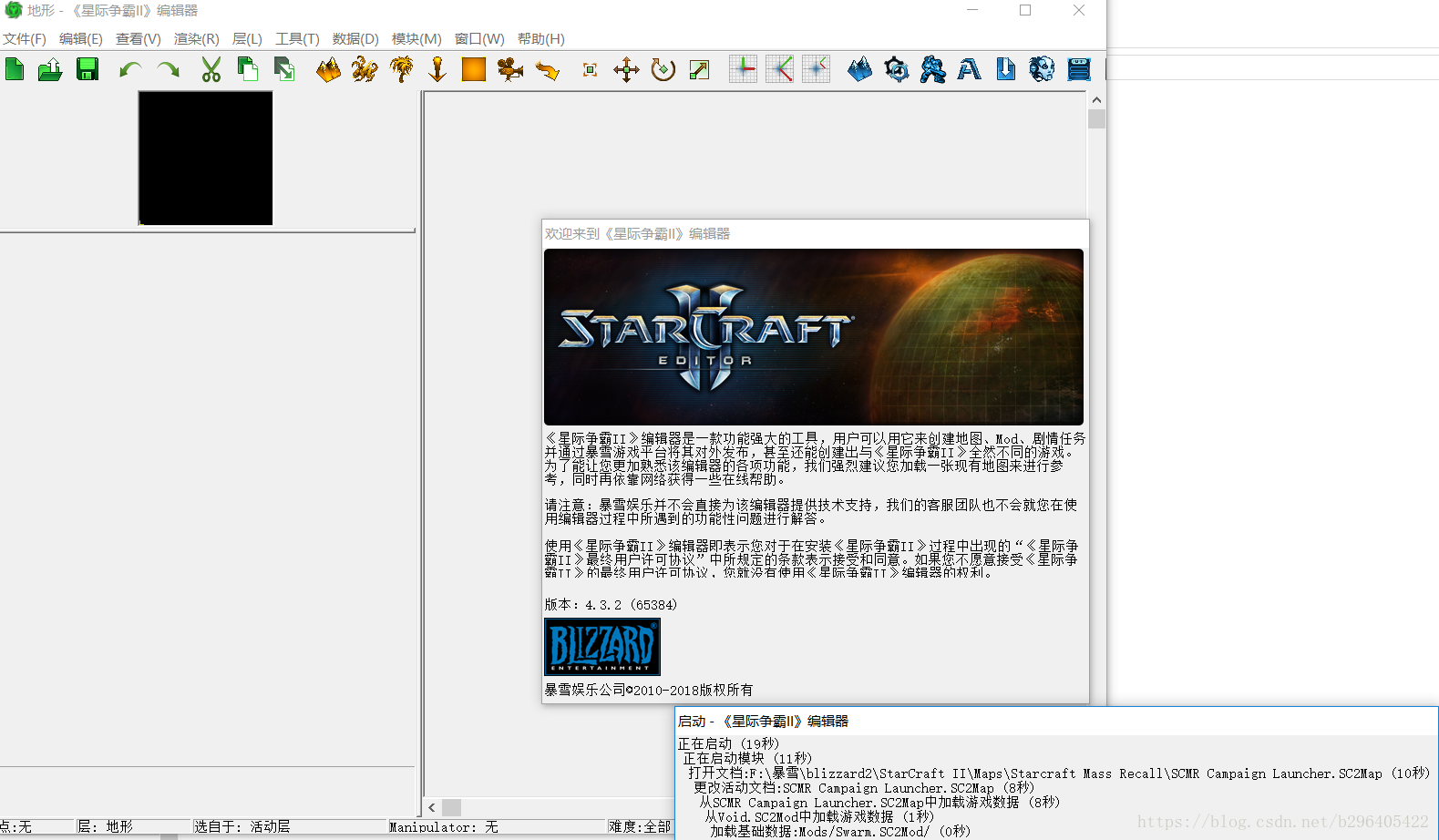Toggle the third axis grid toolbar button
This screenshot has height=840, width=1439.
(x=816, y=69)
